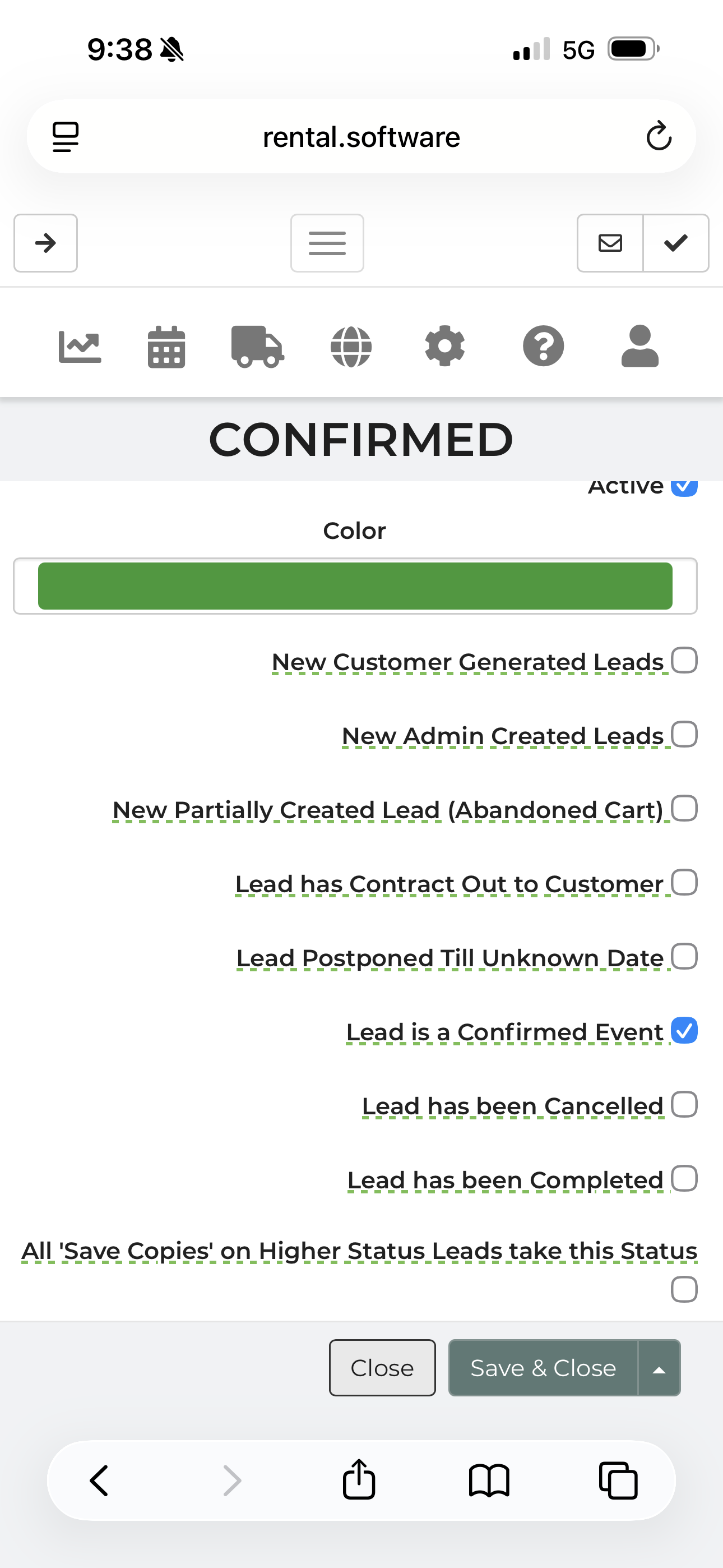The image size is (723, 1568).
Task: Open the hamburger navigation menu
Action: click(327, 243)
